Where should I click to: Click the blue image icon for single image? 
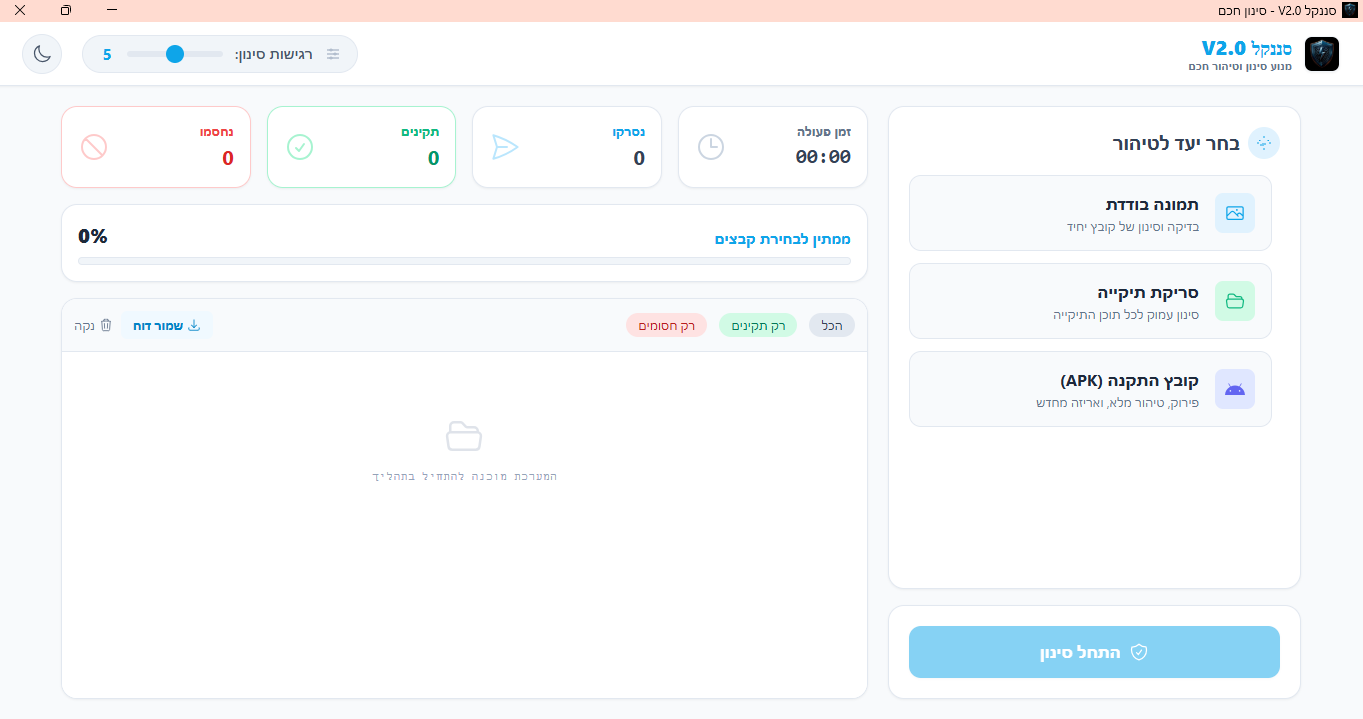coord(1235,213)
